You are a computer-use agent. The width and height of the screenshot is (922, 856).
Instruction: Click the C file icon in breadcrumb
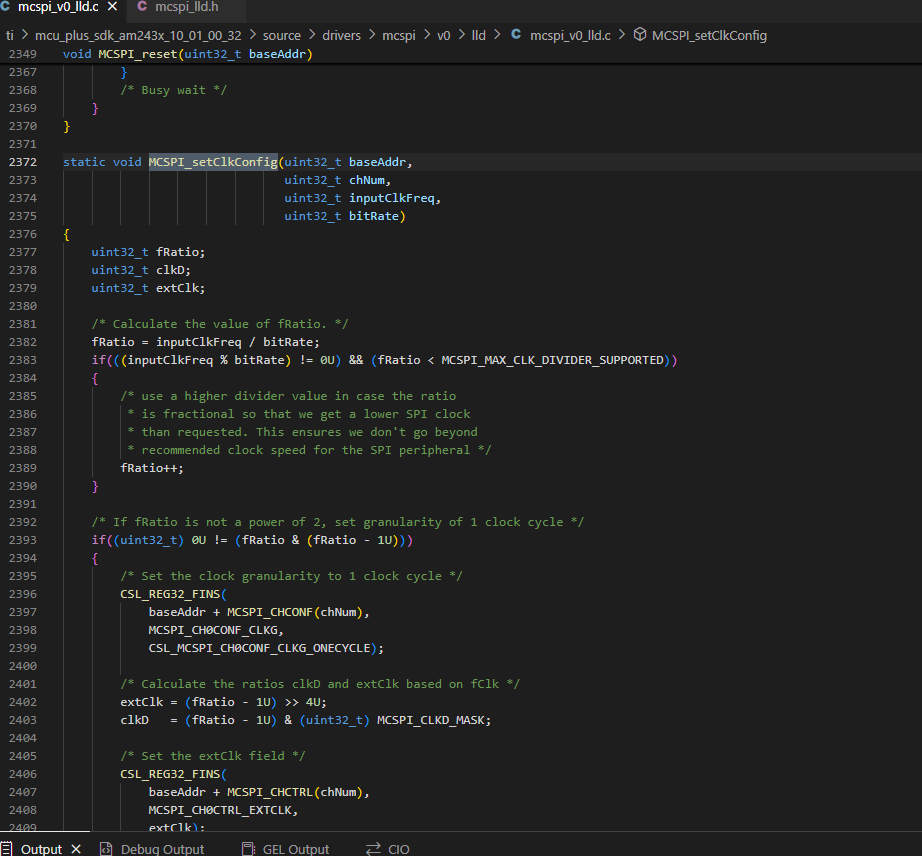tap(516, 35)
